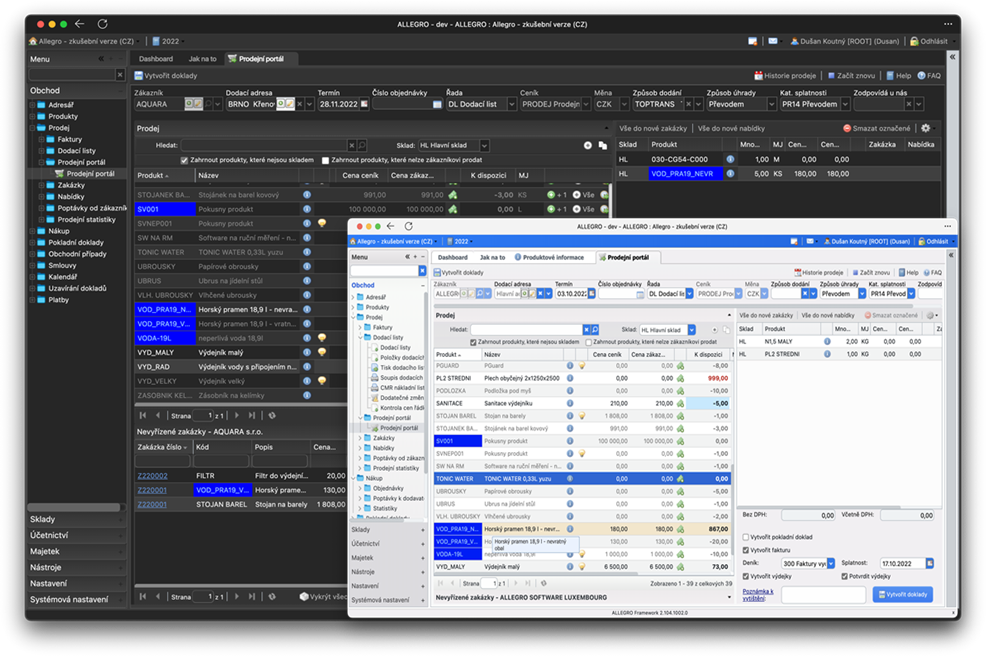993x663 pixels.
Task: Open the Sklad dropdown showing HL Hlavní sklad
Action: coord(483,146)
